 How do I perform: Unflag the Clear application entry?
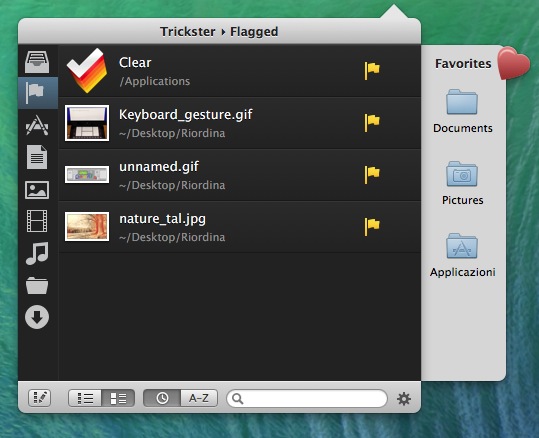pyautogui.click(x=372, y=70)
